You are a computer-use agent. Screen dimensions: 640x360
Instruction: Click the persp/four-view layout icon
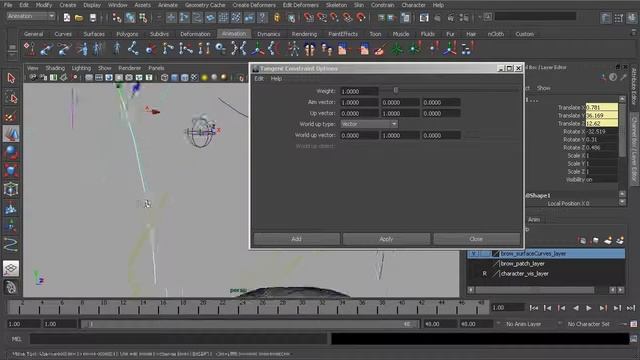click(11, 268)
